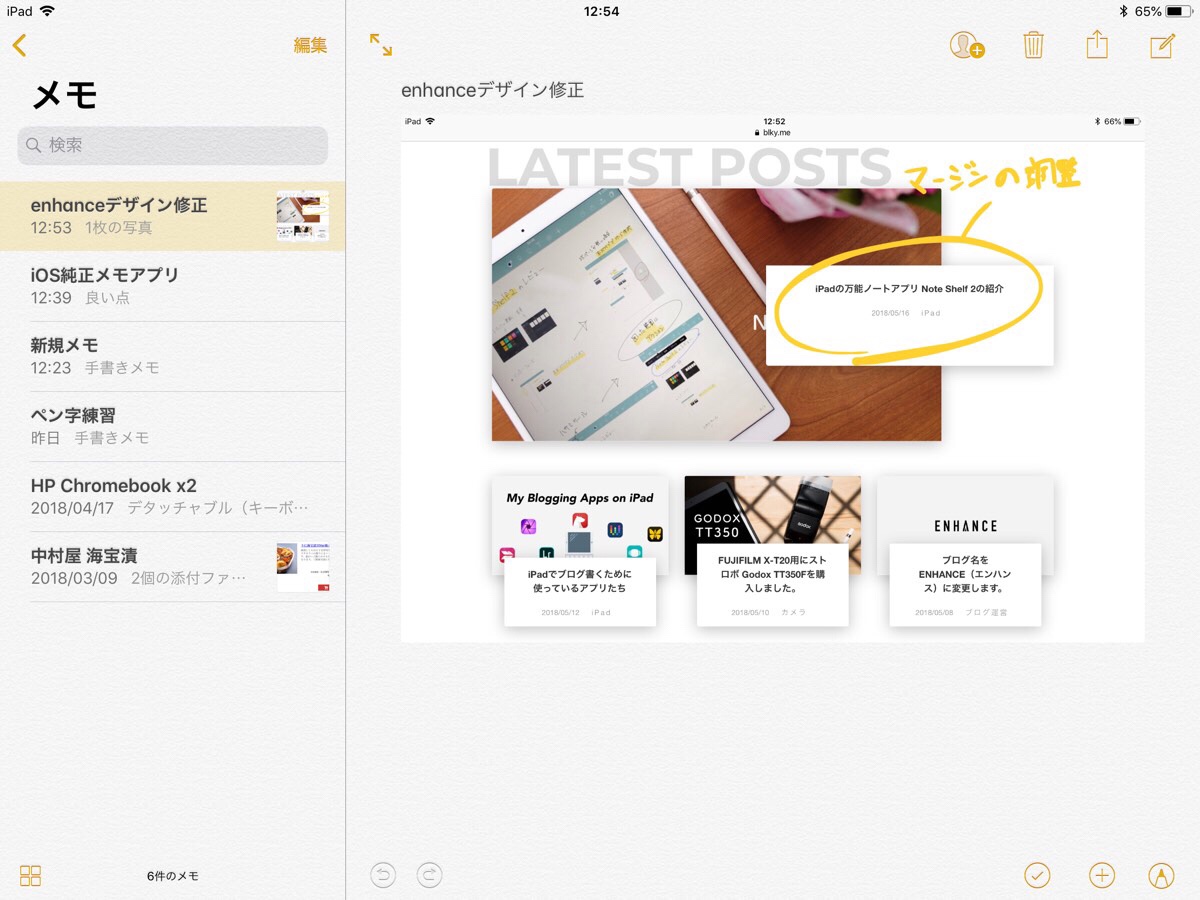This screenshot has width=1200, height=900.
Task: Expand note to full screen
Action: click(380, 44)
